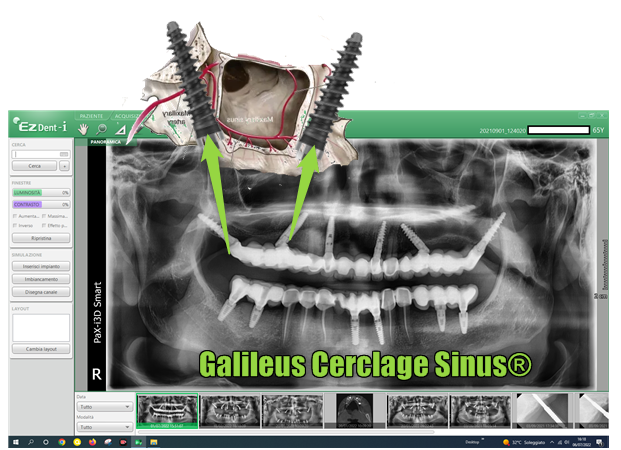Adjust the Contrasto slider

pyautogui.click(x=41, y=204)
